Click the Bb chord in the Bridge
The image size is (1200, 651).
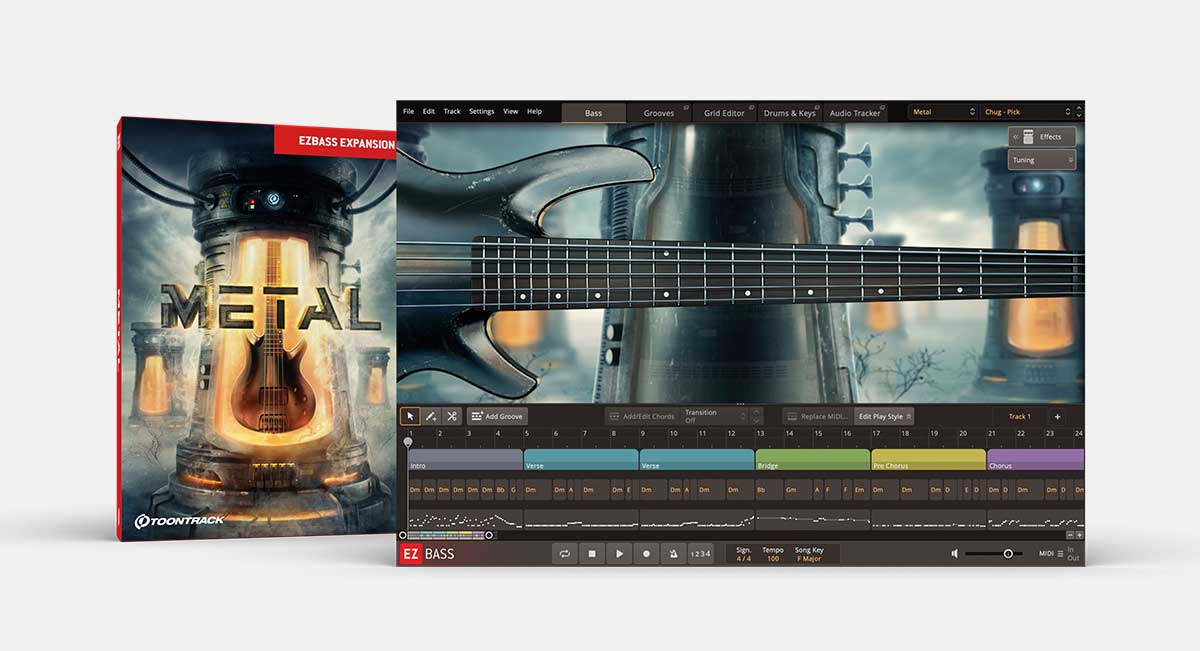[769, 490]
